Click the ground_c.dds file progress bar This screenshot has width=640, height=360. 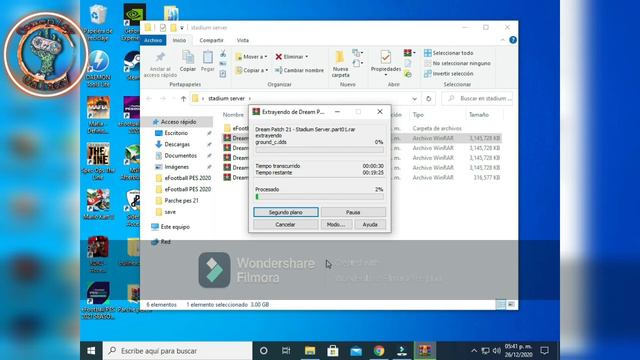coord(320,150)
